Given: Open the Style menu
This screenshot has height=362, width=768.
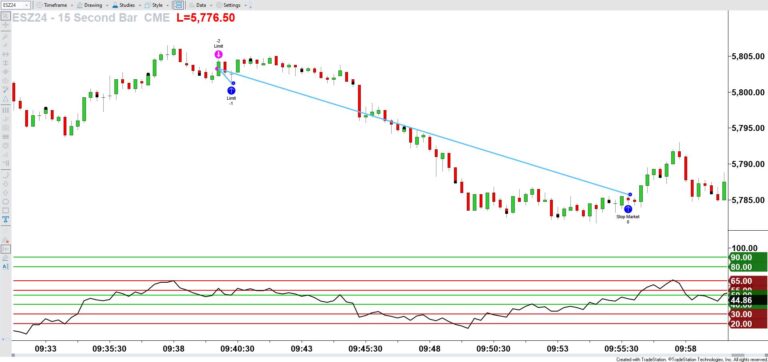Looking at the screenshot, I should (156, 5).
